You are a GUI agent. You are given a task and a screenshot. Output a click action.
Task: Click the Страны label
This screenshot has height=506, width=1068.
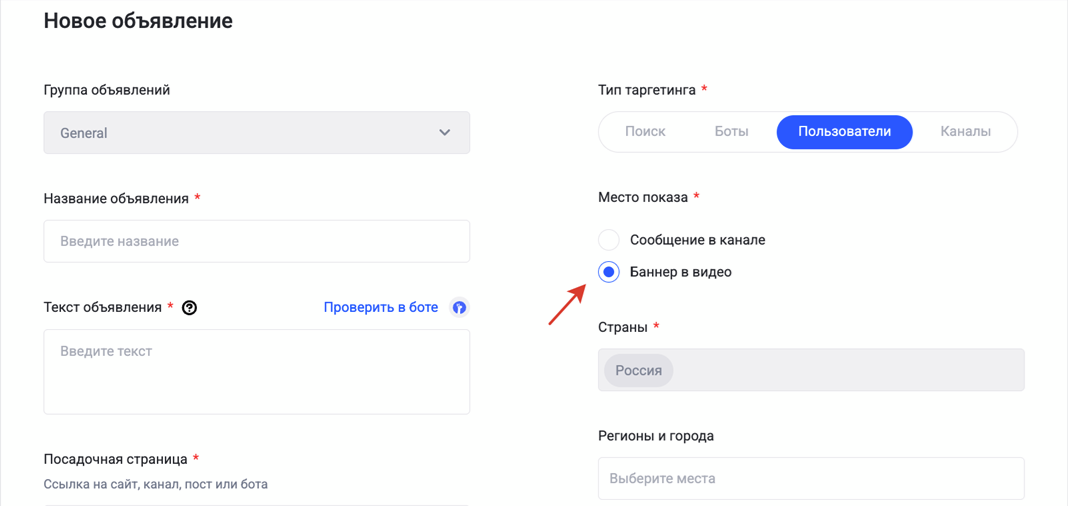(x=623, y=327)
